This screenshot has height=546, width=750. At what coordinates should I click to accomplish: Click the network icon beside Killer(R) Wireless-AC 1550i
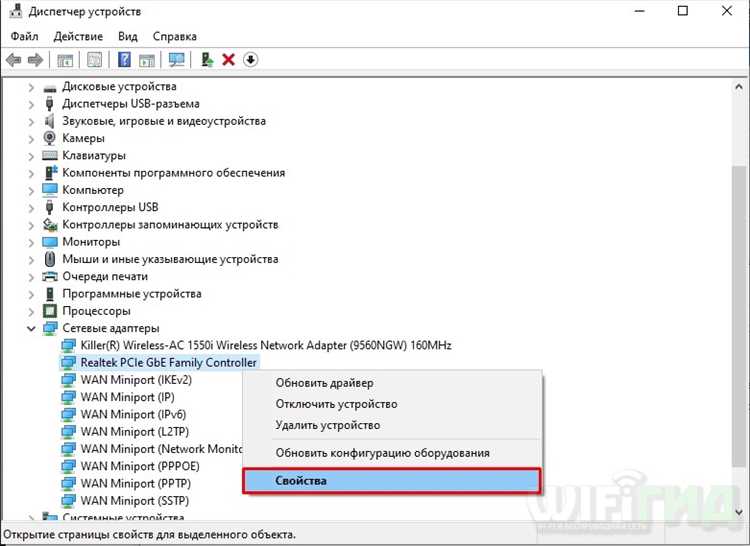coord(68,345)
